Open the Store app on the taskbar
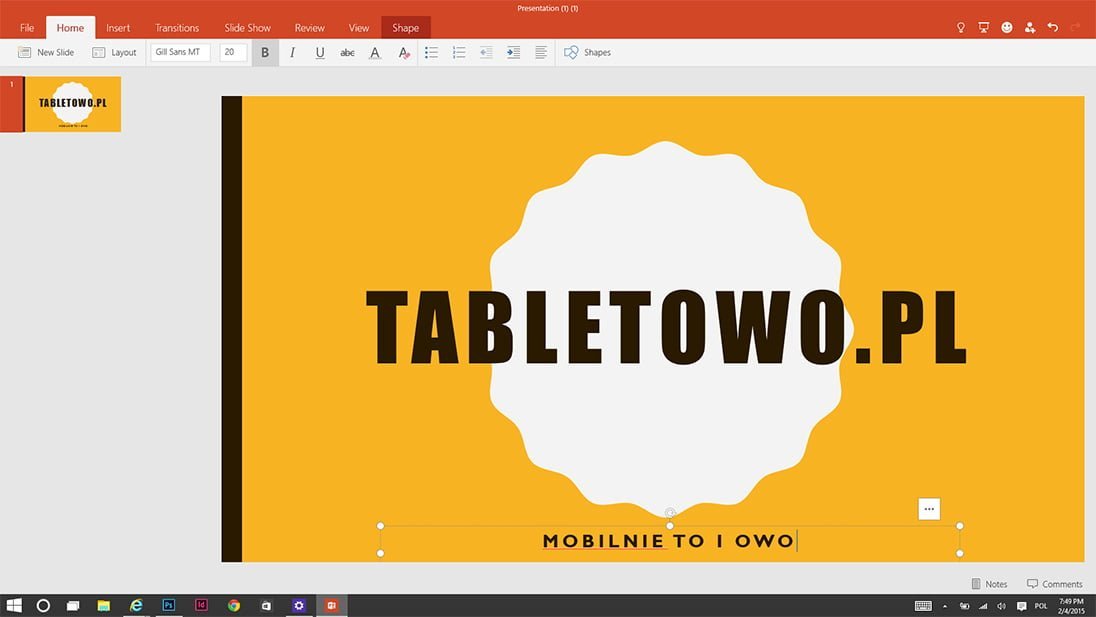The width and height of the screenshot is (1096, 617). pos(266,606)
